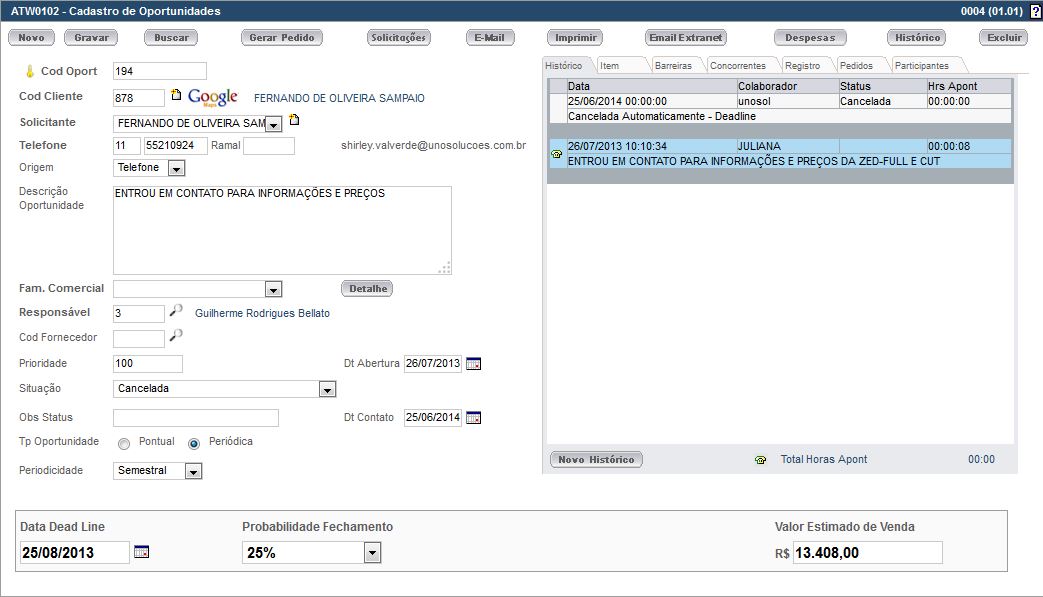Select the Periódica radio button
Viewport: 1043px width, 597px height.
point(194,443)
